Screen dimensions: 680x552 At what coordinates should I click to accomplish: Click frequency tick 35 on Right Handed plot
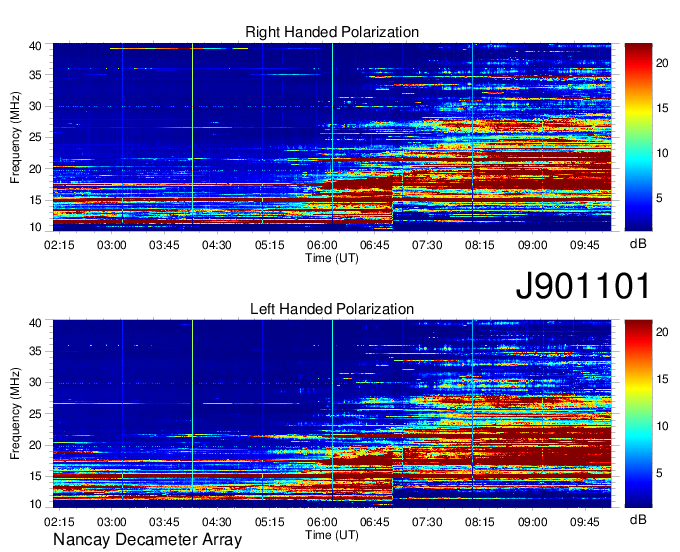point(35,75)
